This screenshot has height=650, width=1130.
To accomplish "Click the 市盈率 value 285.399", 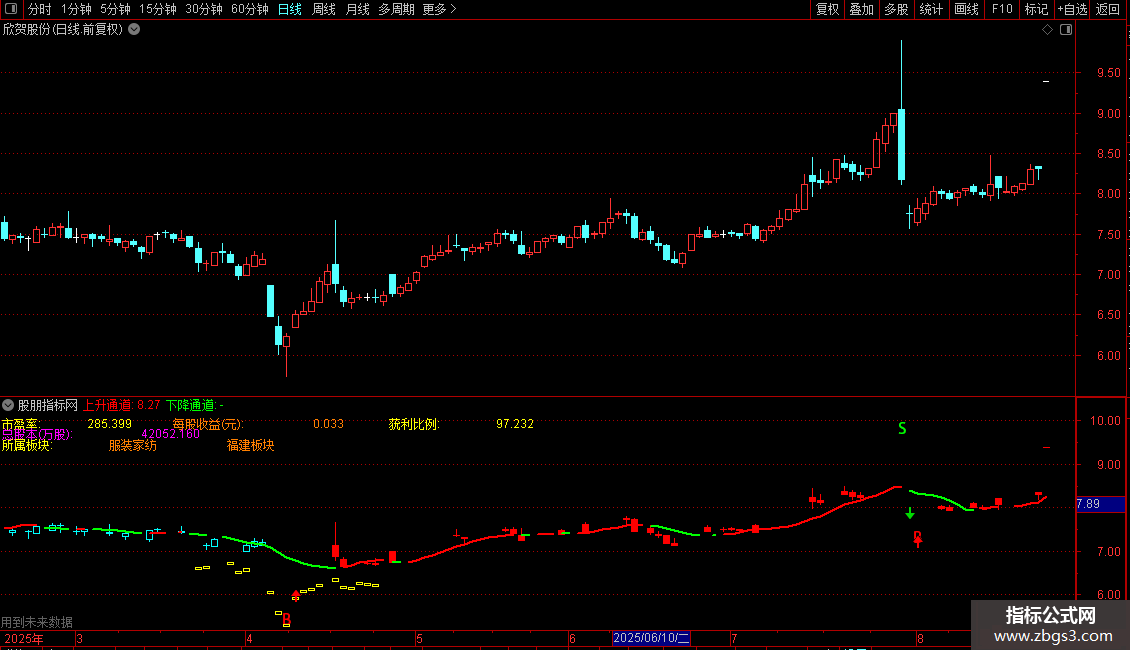I will pyautogui.click(x=110, y=424).
